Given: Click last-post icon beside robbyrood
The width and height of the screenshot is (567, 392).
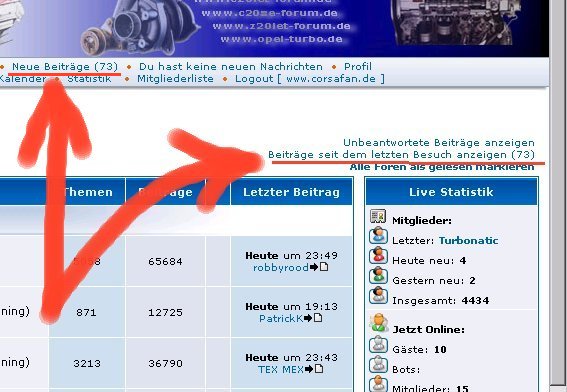Looking at the screenshot, I should pos(319,267).
